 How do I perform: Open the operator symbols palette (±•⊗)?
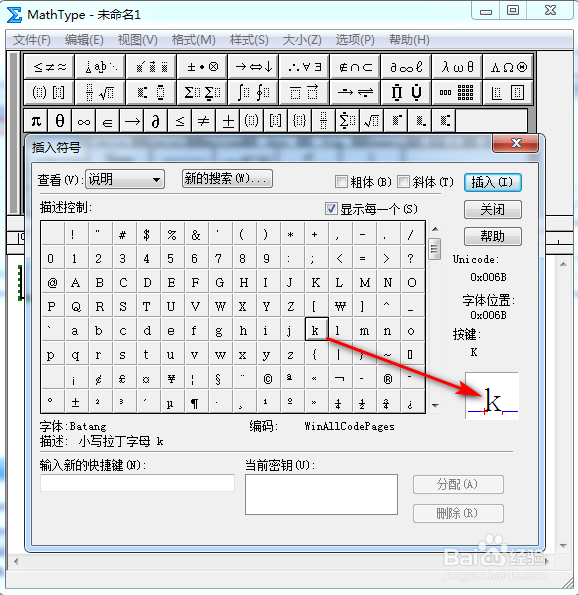tap(202, 67)
